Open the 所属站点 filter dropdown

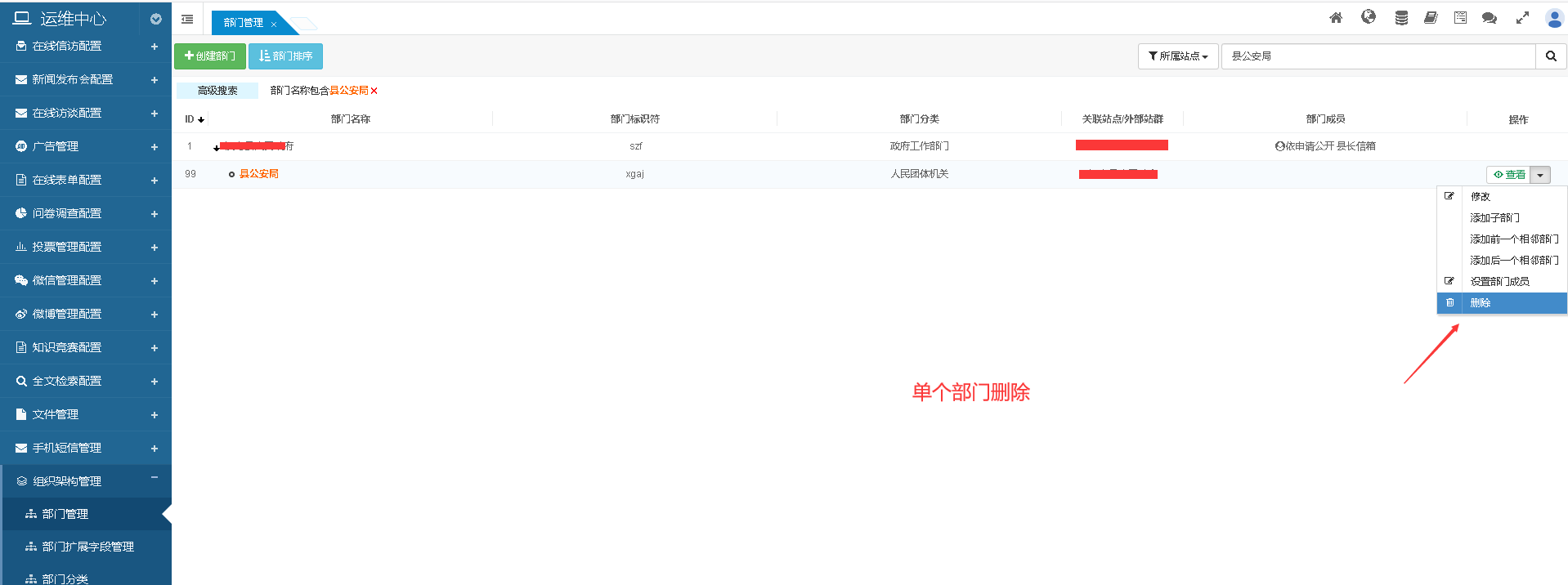pos(1178,56)
